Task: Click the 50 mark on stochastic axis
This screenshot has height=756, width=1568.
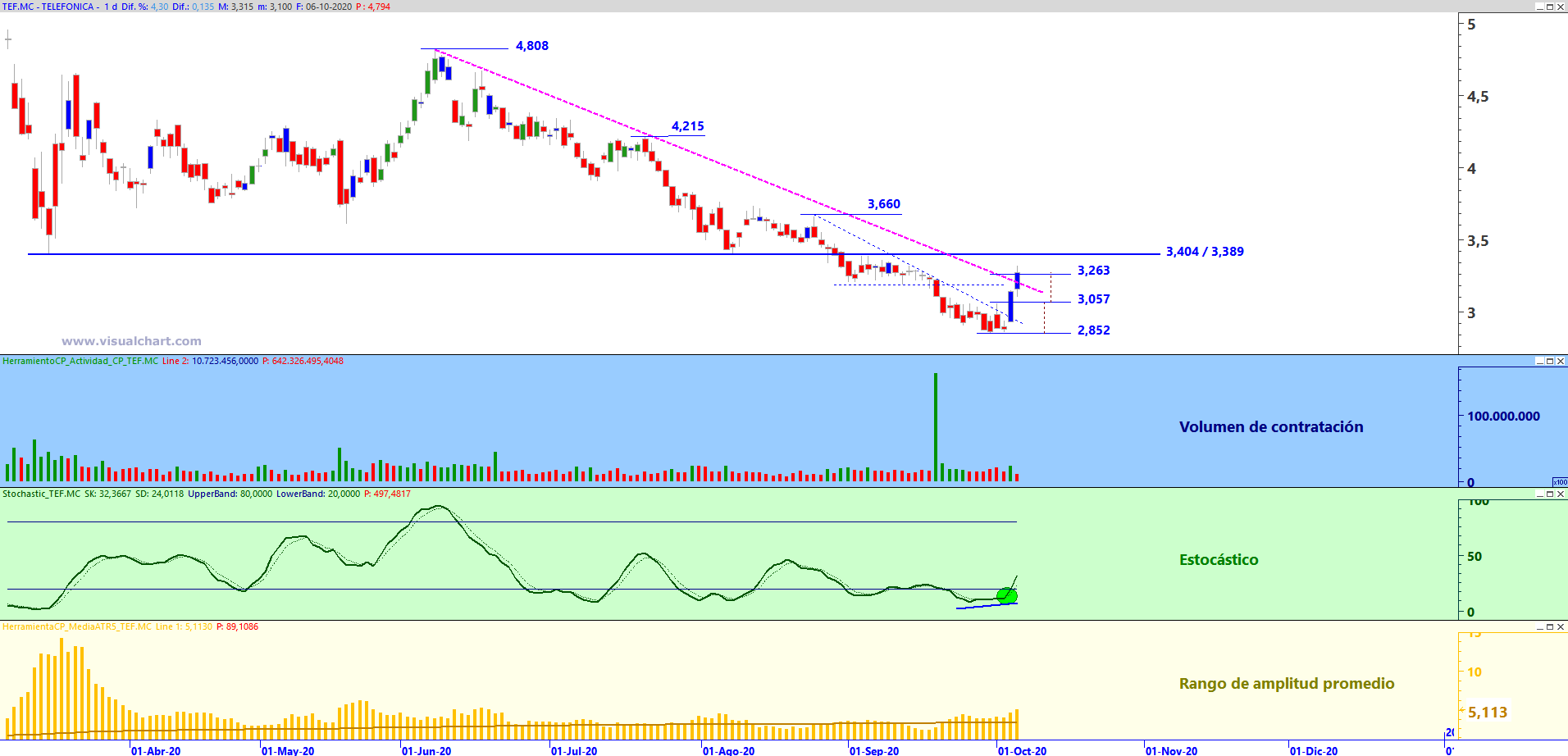Action: coord(1475,557)
